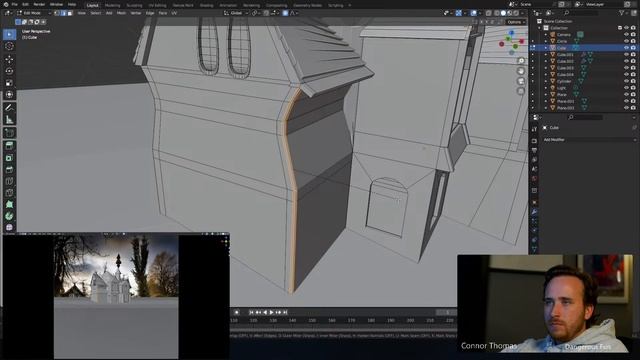This screenshot has width=640, height=360.
Task: Select the Annotate tool
Action: 9,108
